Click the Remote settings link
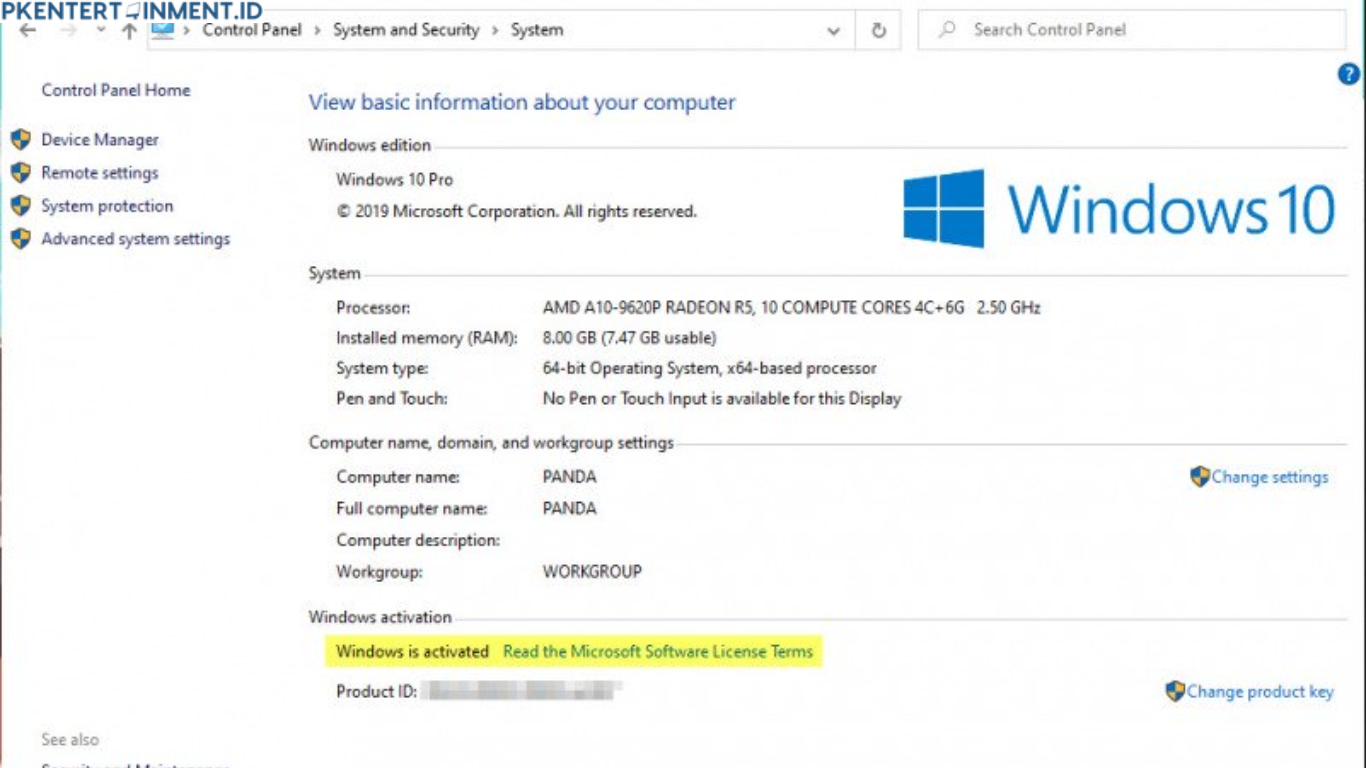Viewport: 1366px width, 768px height. click(x=99, y=173)
